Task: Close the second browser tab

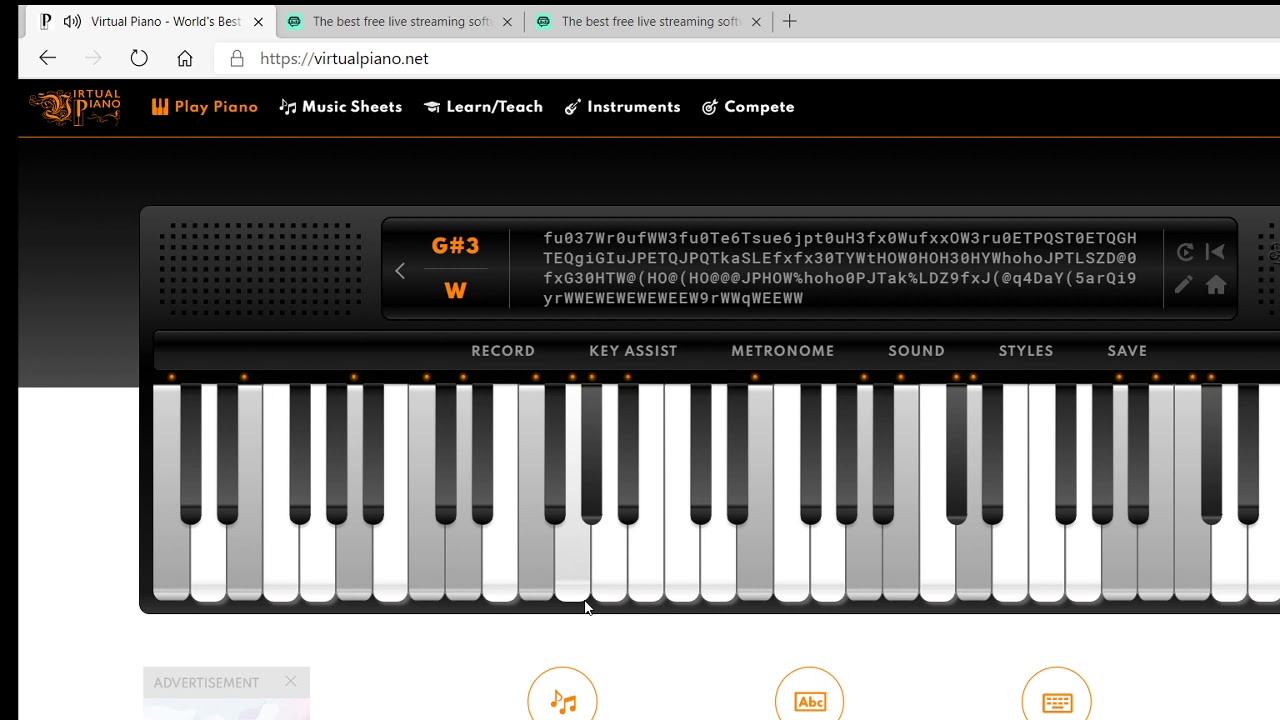Action: [x=506, y=21]
